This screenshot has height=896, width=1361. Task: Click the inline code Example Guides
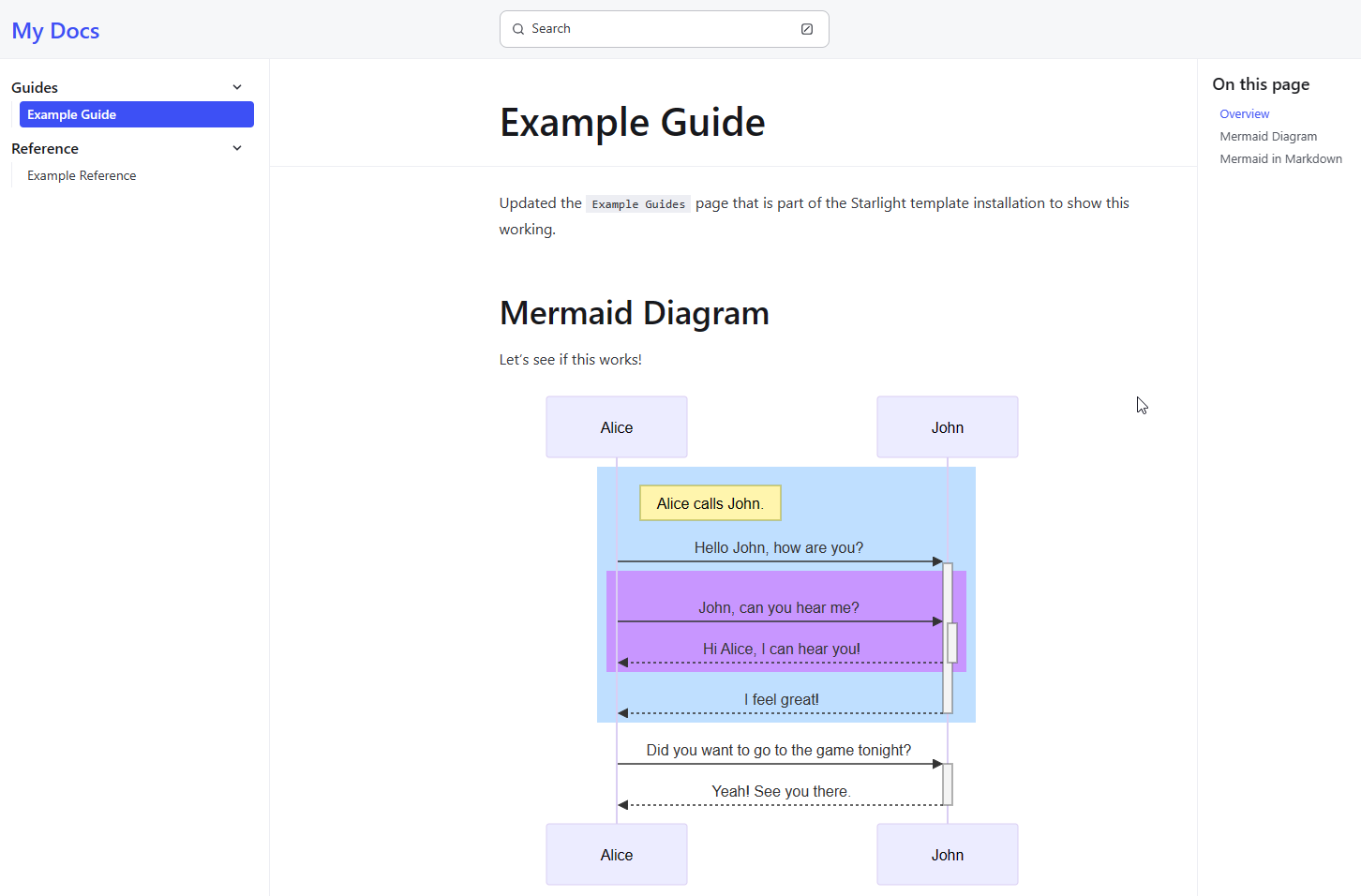click(638, 204)
